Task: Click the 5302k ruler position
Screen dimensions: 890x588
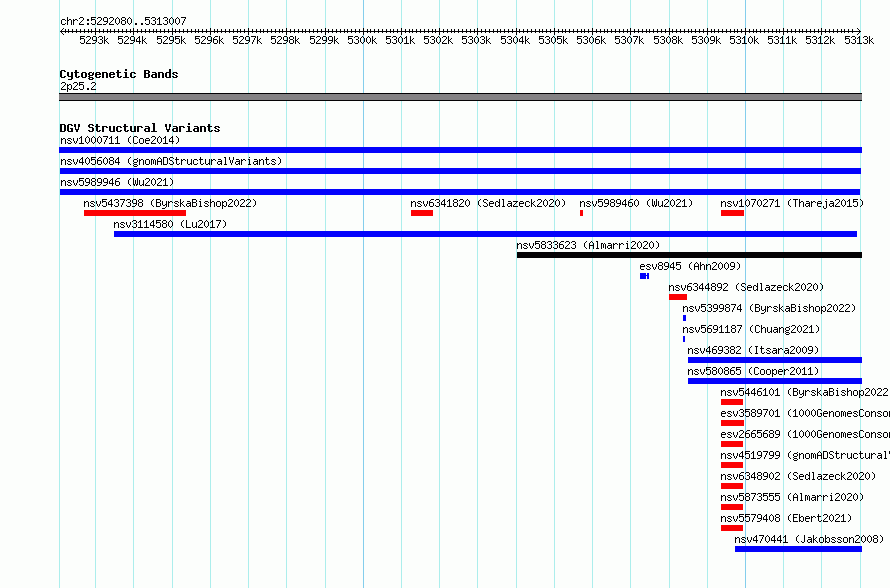Action: click(x=438, y=40)
